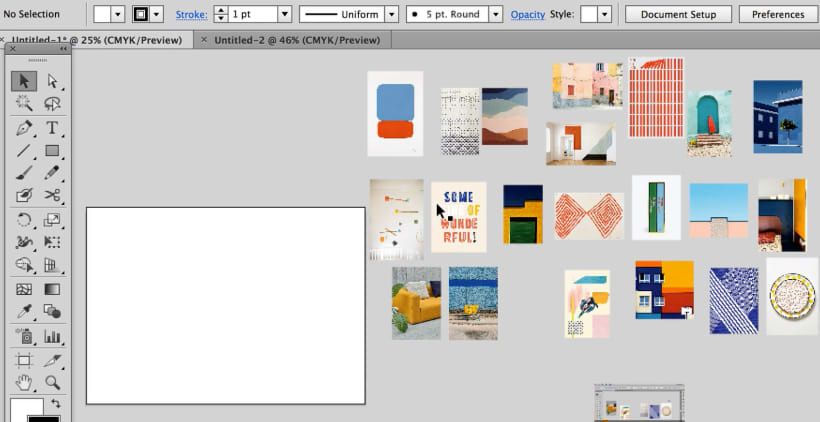Select the Free Transform tool
The image size is (820, 422).
coord(52,242)
